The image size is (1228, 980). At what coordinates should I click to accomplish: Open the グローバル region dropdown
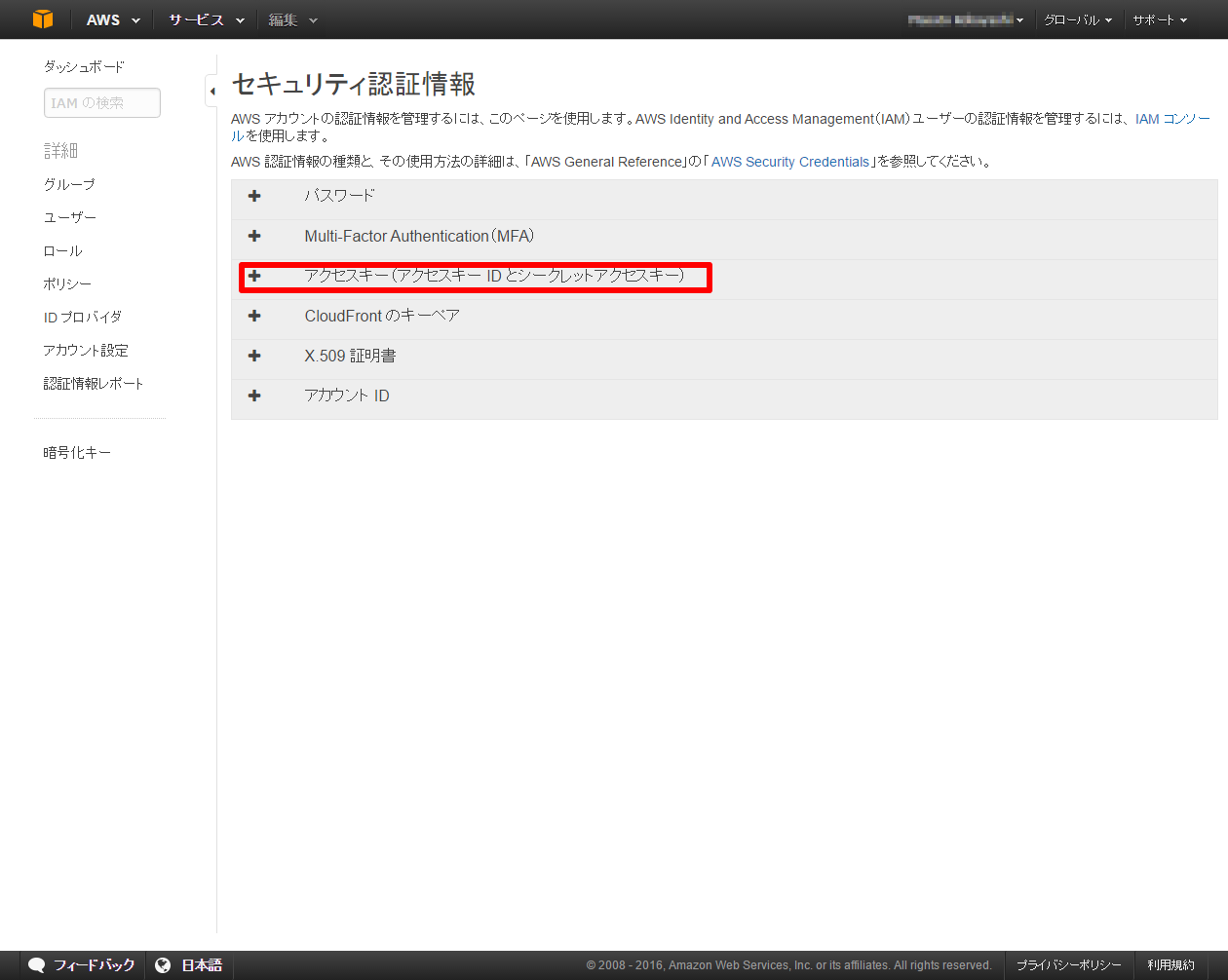1078,19
